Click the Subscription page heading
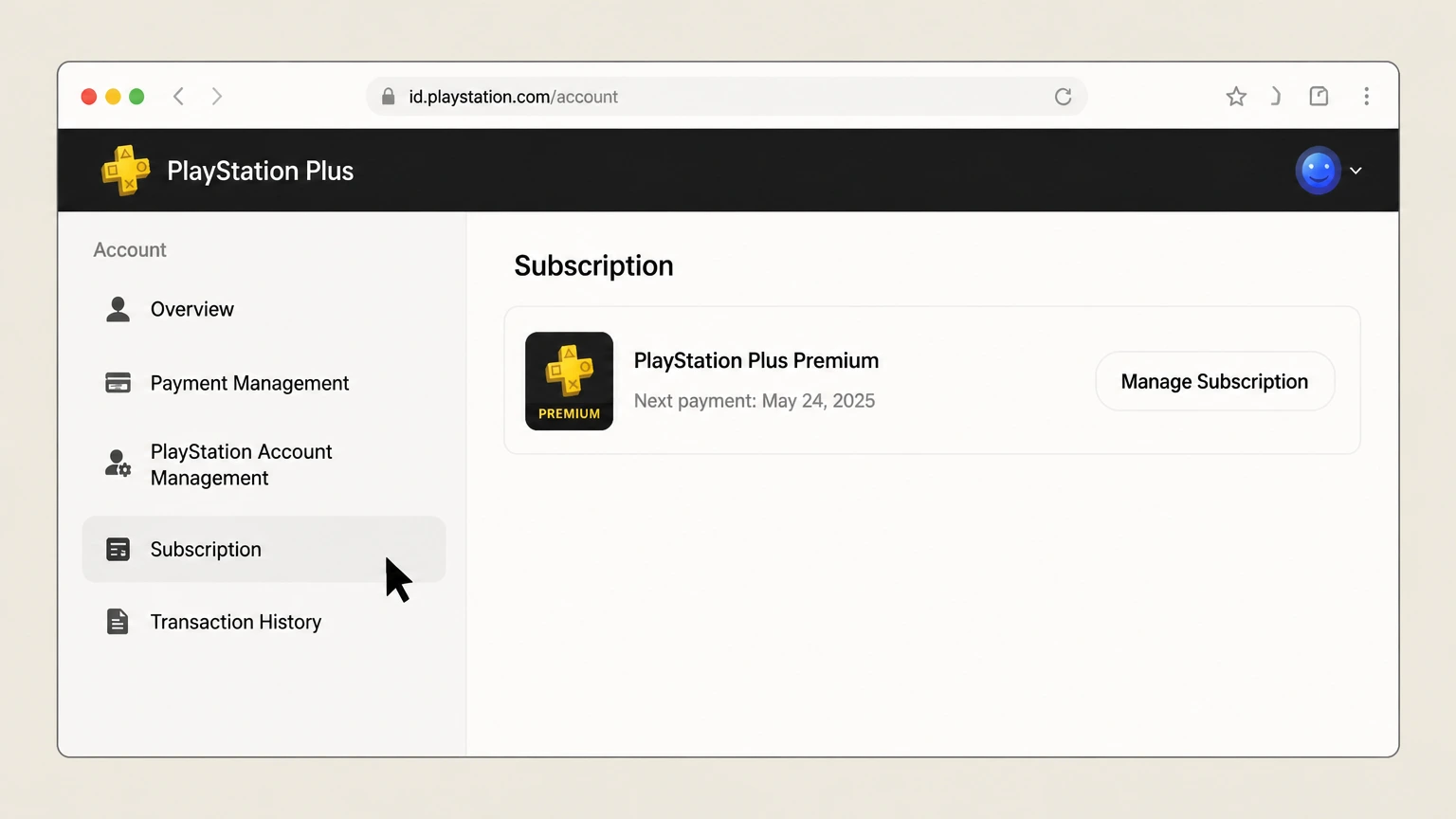 point(593,265)
